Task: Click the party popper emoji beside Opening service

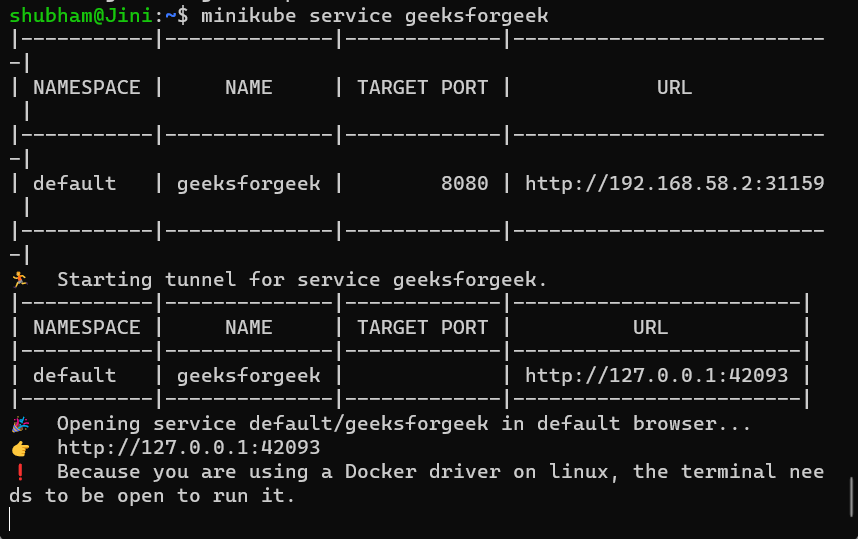Action: click(x=18, y=423)
